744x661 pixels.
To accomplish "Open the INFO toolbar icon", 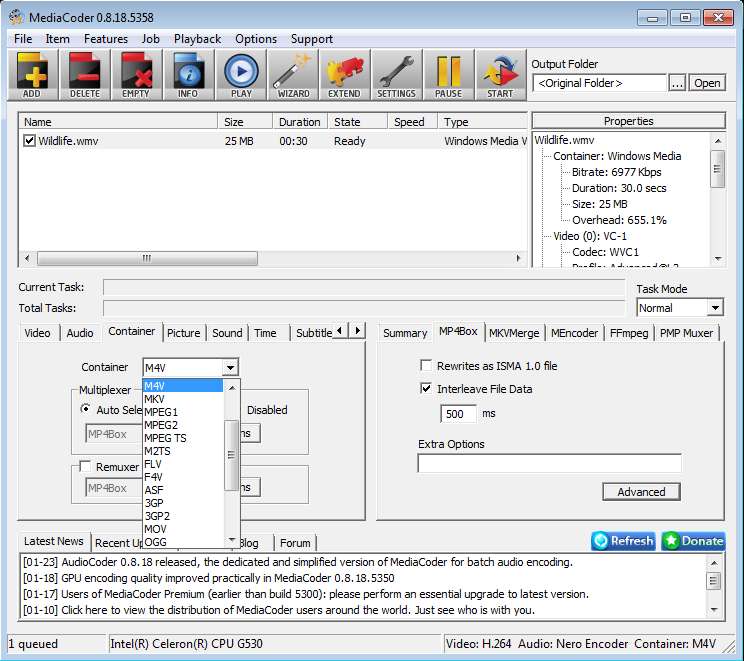I will (x=189, y=75).
